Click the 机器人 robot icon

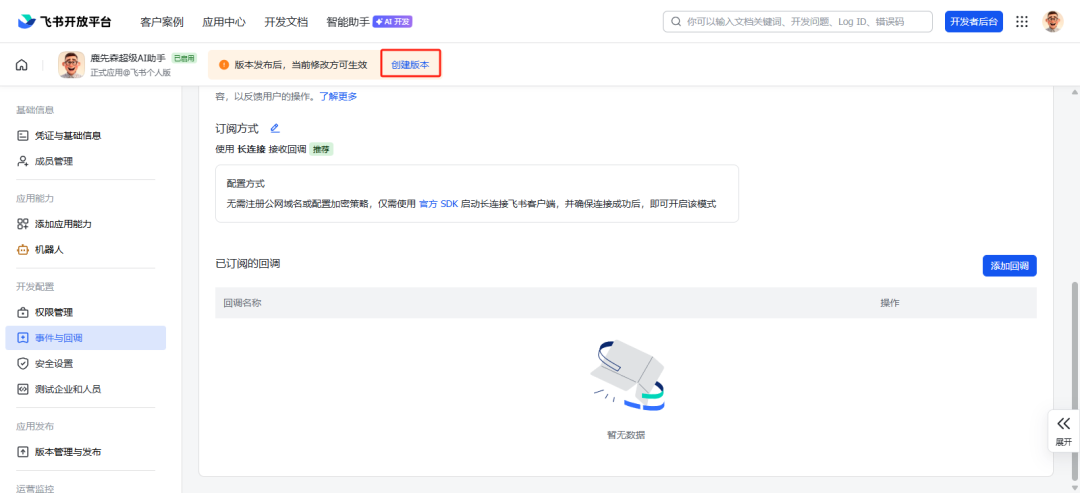coord(22,250)
